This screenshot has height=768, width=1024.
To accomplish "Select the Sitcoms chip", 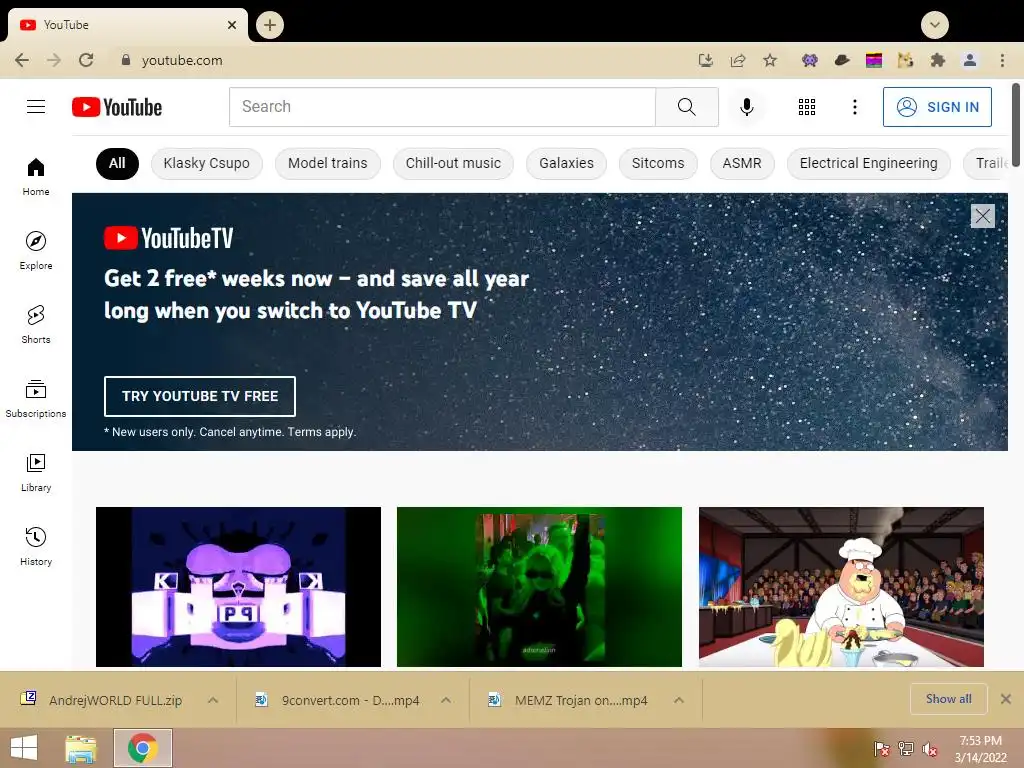I will (658, 163).
